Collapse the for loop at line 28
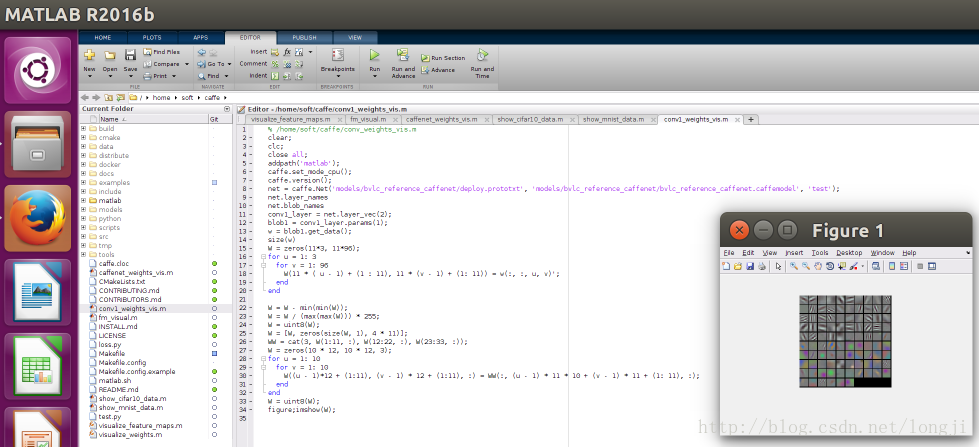The image size is (979, 447). [263, 359]
